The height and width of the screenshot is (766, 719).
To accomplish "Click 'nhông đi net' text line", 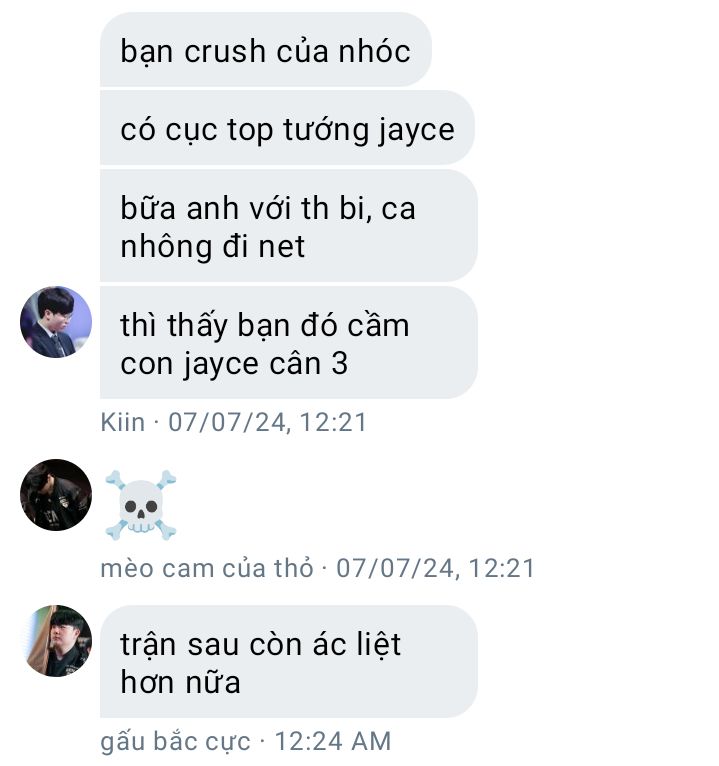I will pos(212,247).
